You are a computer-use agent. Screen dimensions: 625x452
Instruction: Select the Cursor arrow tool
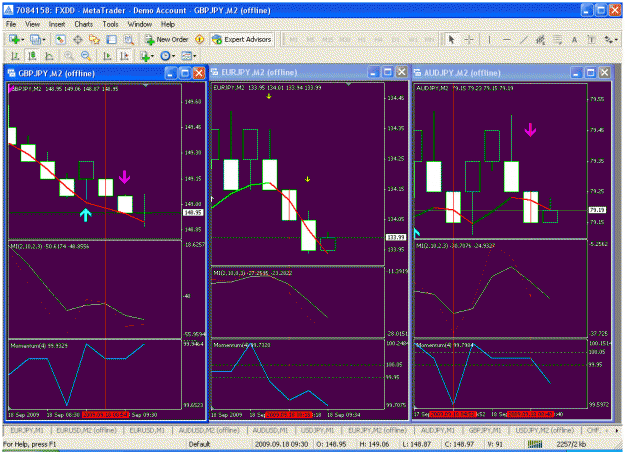click(x=451, y=39)
